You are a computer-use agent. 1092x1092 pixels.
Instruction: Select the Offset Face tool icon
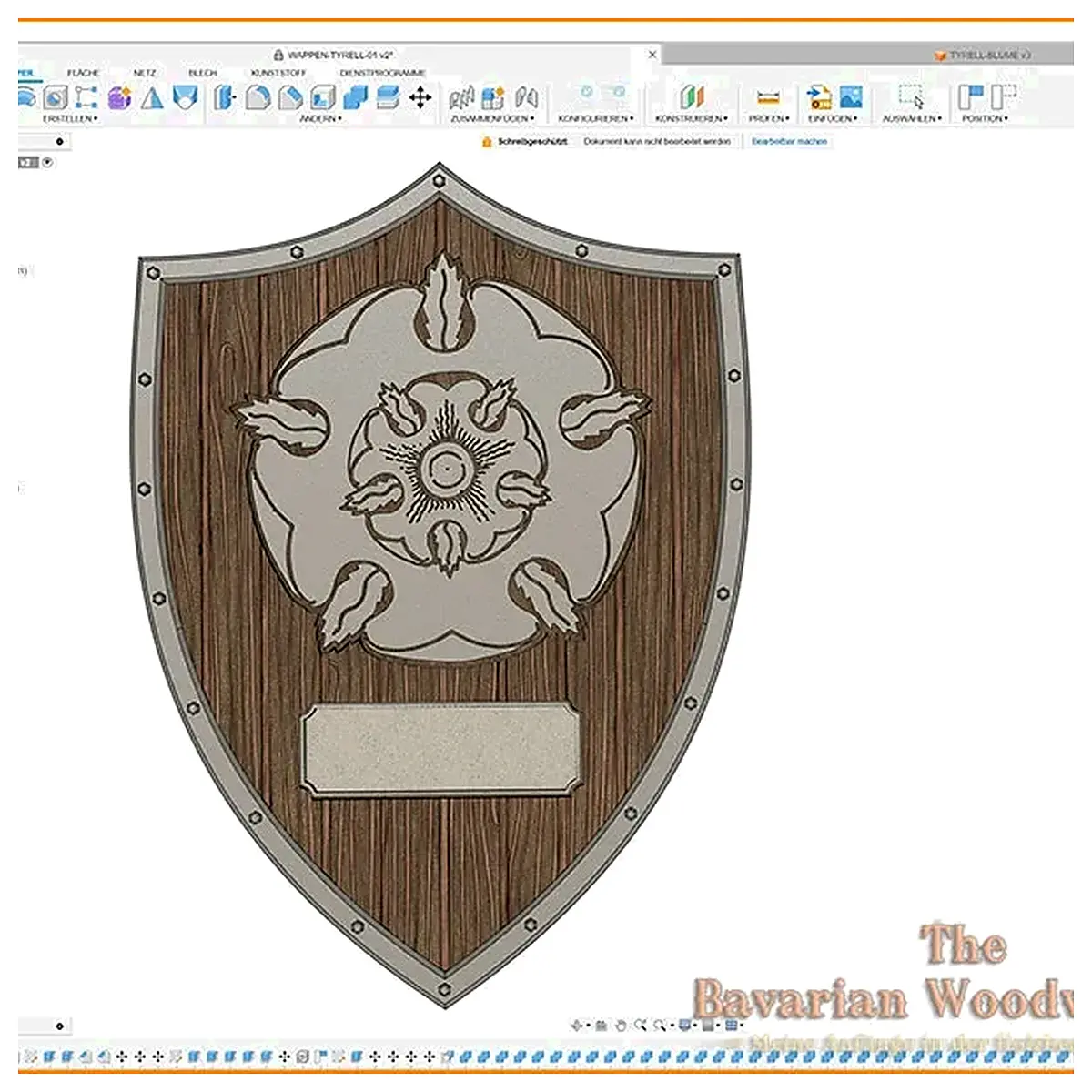pyautogui.click(x=388, y=97)
